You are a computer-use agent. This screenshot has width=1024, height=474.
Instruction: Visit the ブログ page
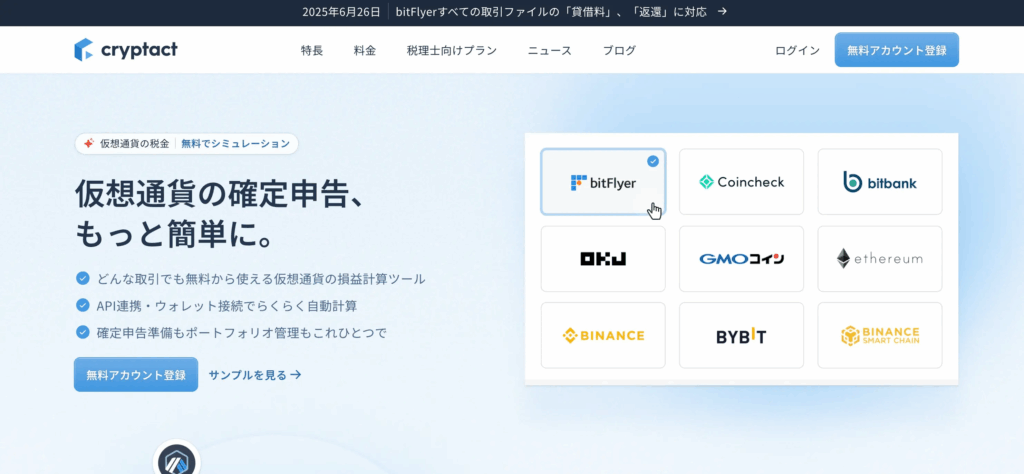pyautogui.click(x=618, y=50)
